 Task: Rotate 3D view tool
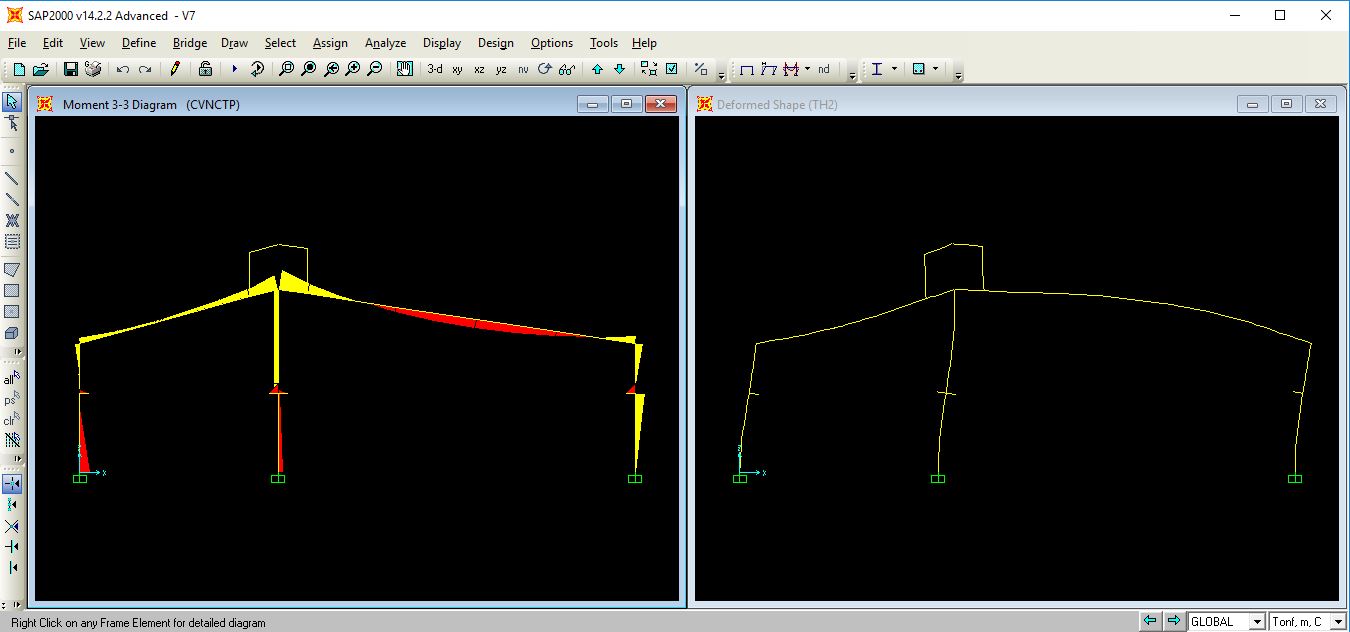tap(545, 69)
